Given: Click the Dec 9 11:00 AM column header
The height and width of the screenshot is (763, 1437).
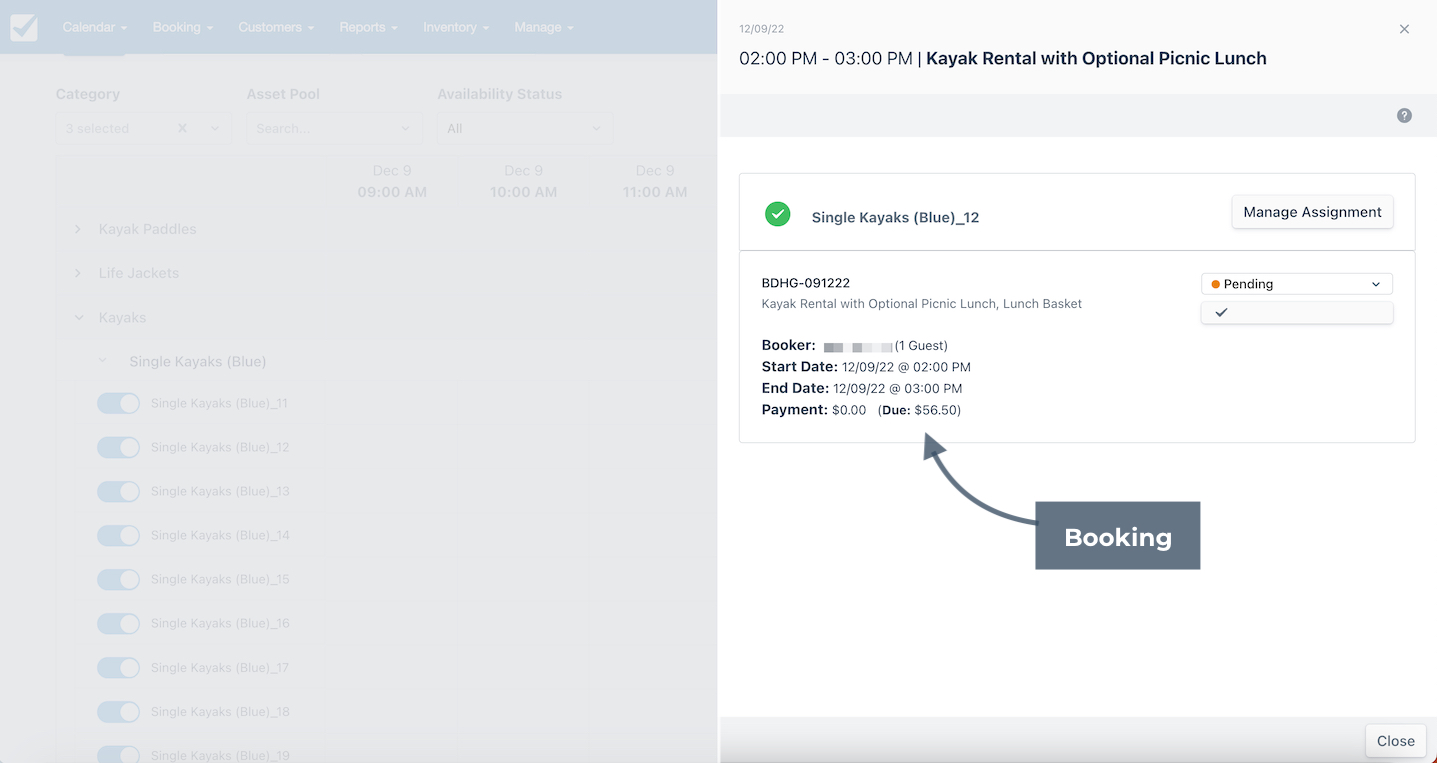Looking at the screenshot, I should [655, 181].
